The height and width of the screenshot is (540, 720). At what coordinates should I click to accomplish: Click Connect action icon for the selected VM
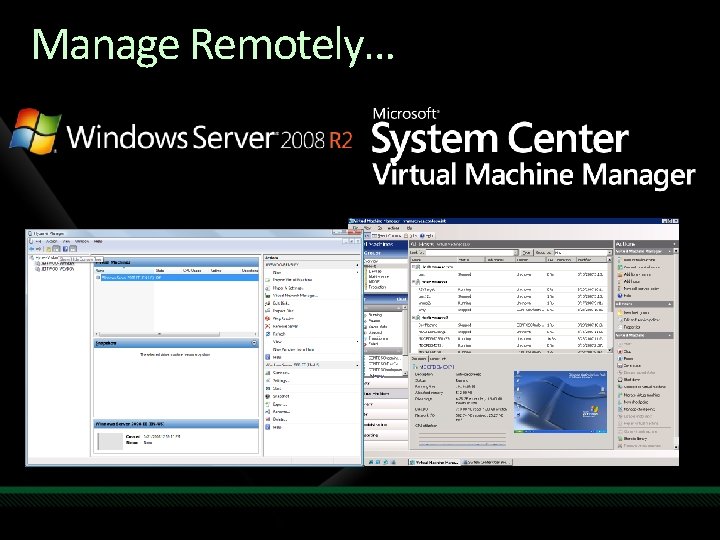(x=268, y=373)
